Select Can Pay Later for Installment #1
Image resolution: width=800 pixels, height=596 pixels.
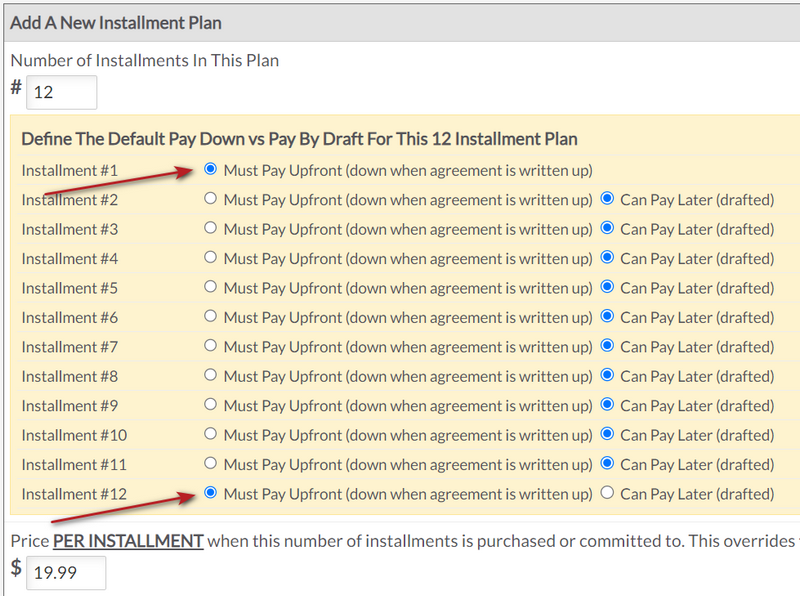tap(608, 170)
